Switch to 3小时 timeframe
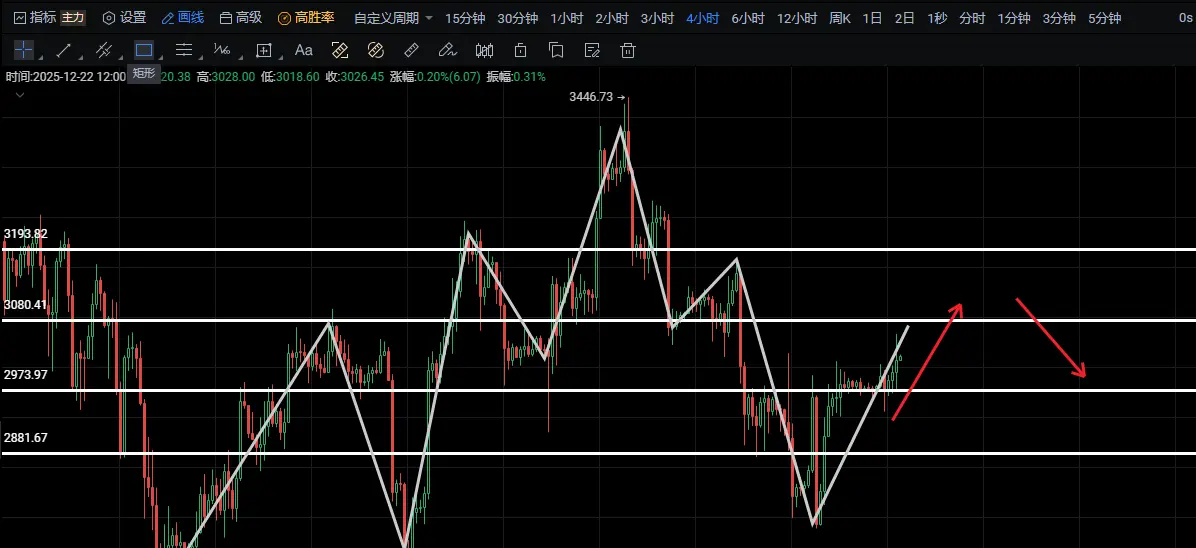 pos(657,18)
